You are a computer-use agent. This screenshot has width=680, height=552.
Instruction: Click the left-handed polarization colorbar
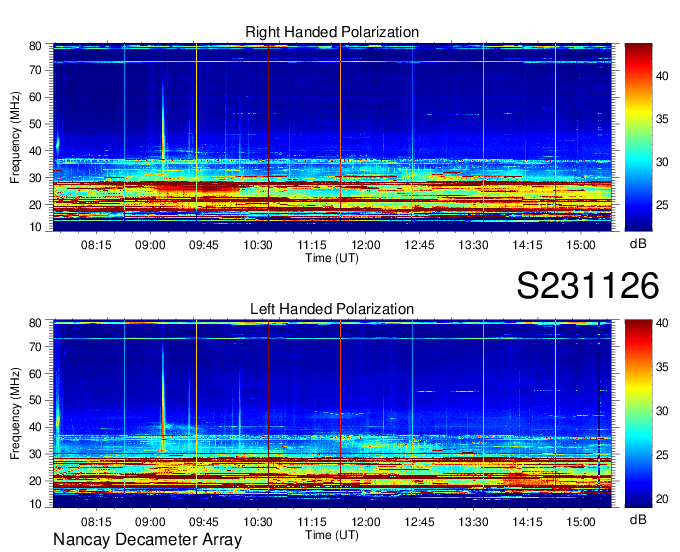tap(638, 414)
